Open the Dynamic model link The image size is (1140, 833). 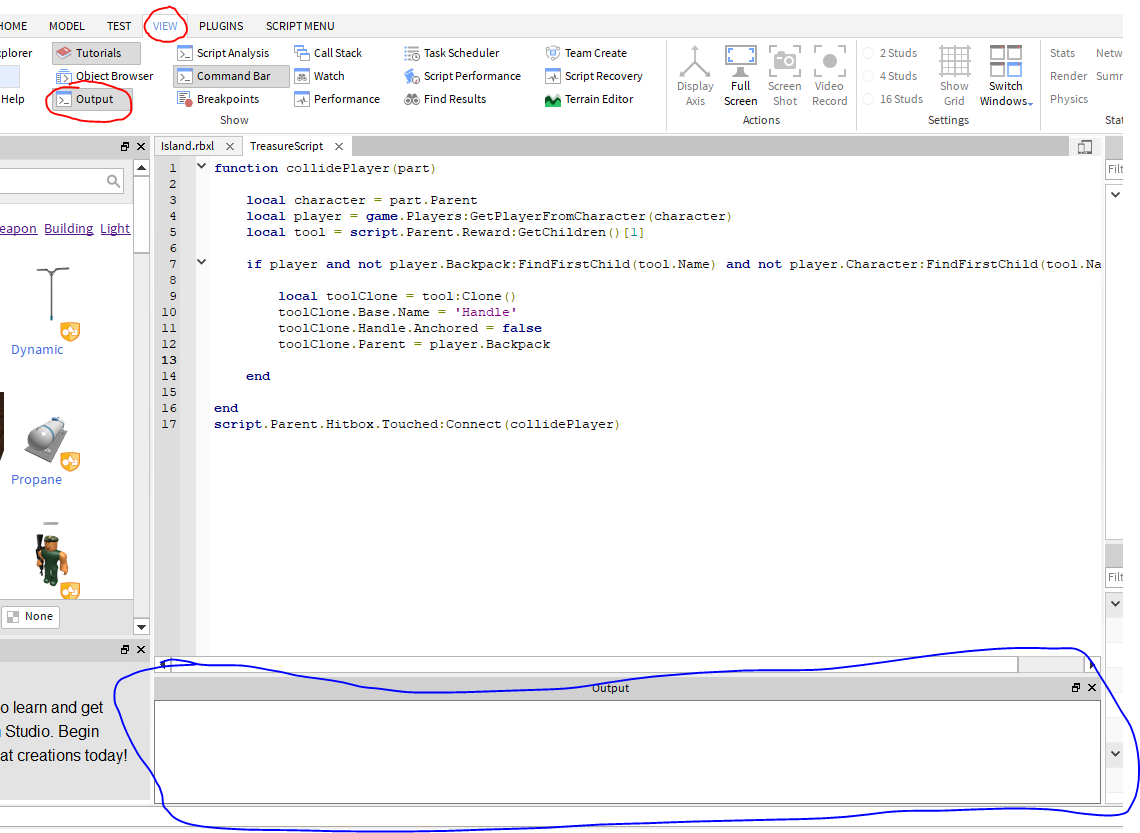click(x=37, y=350)
